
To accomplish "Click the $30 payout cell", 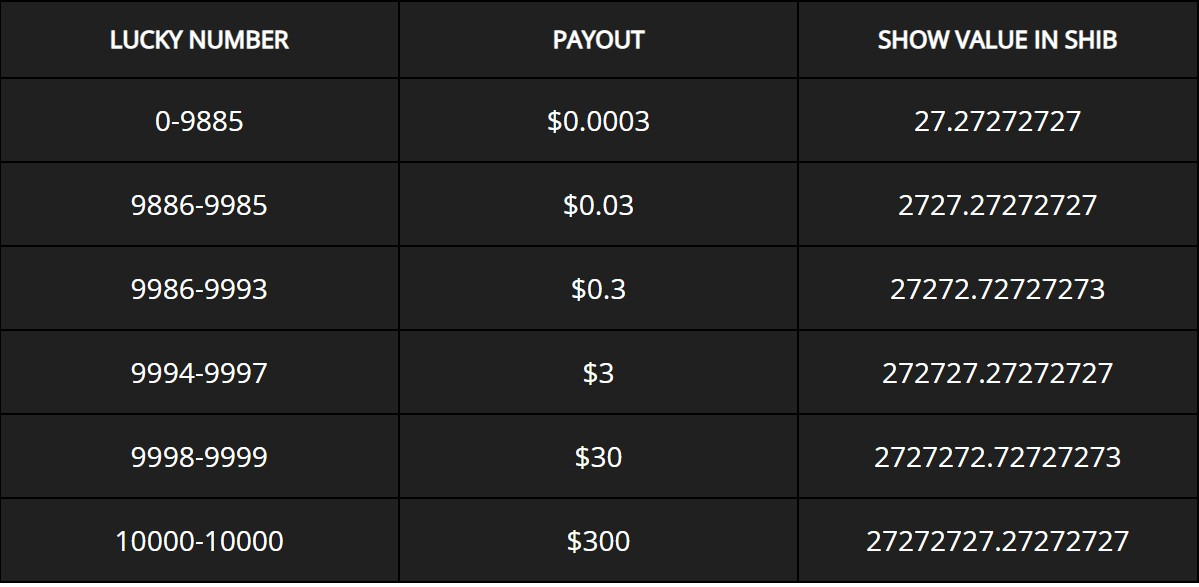I will 598,457.
